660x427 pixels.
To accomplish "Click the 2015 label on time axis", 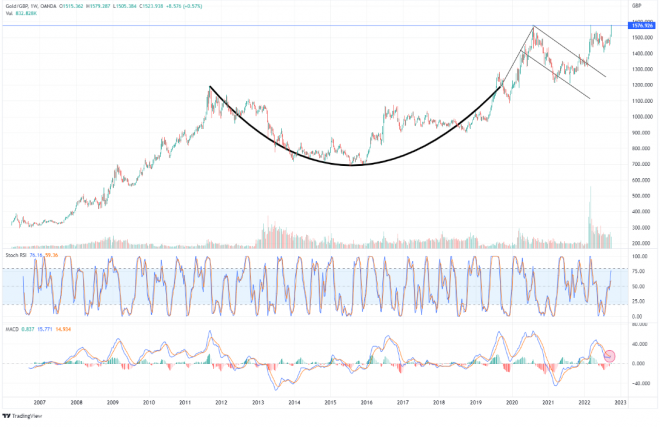I will pyautogui.click(x=330, y=402).
